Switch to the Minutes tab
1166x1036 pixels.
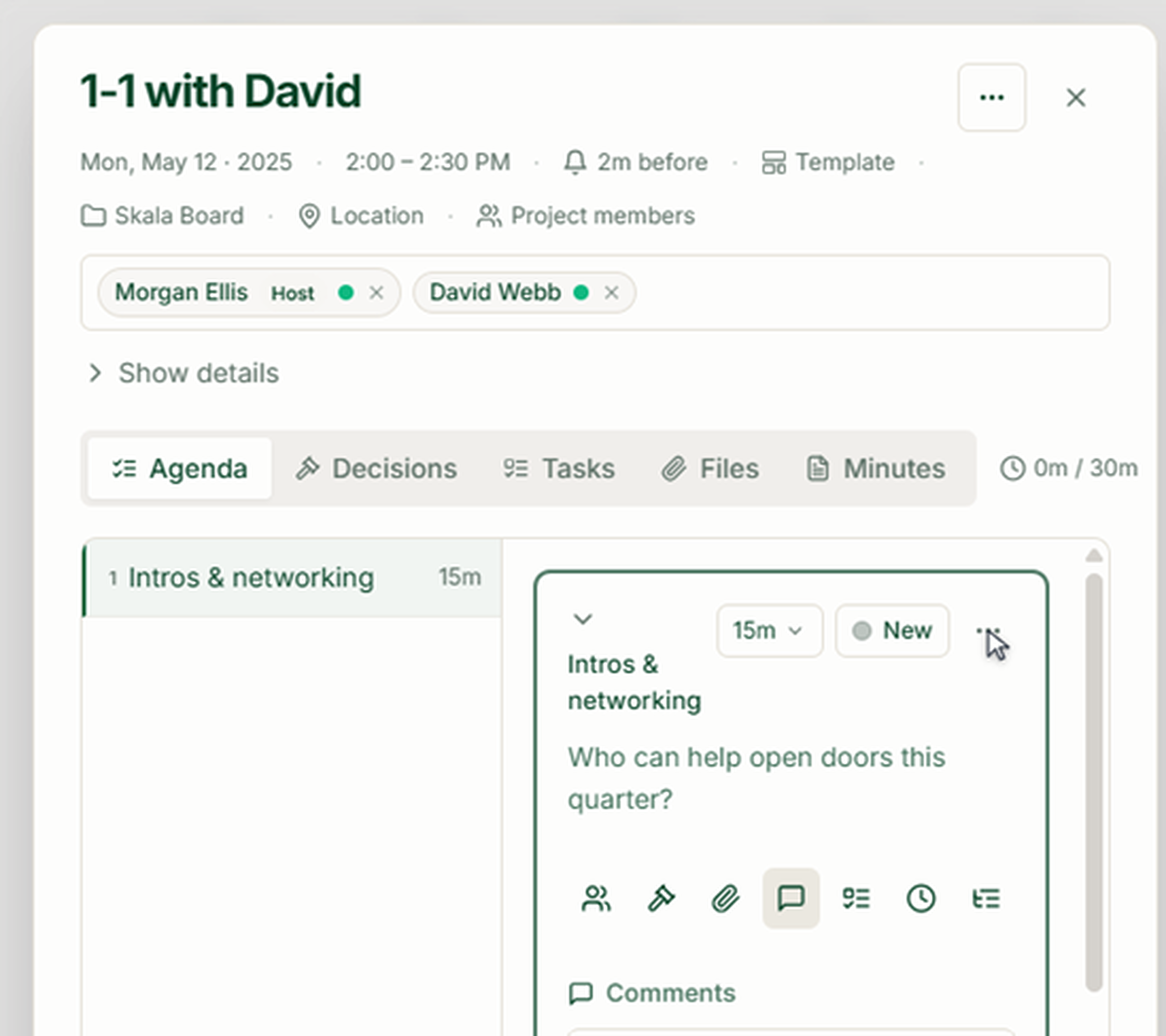tap(876, 469)
